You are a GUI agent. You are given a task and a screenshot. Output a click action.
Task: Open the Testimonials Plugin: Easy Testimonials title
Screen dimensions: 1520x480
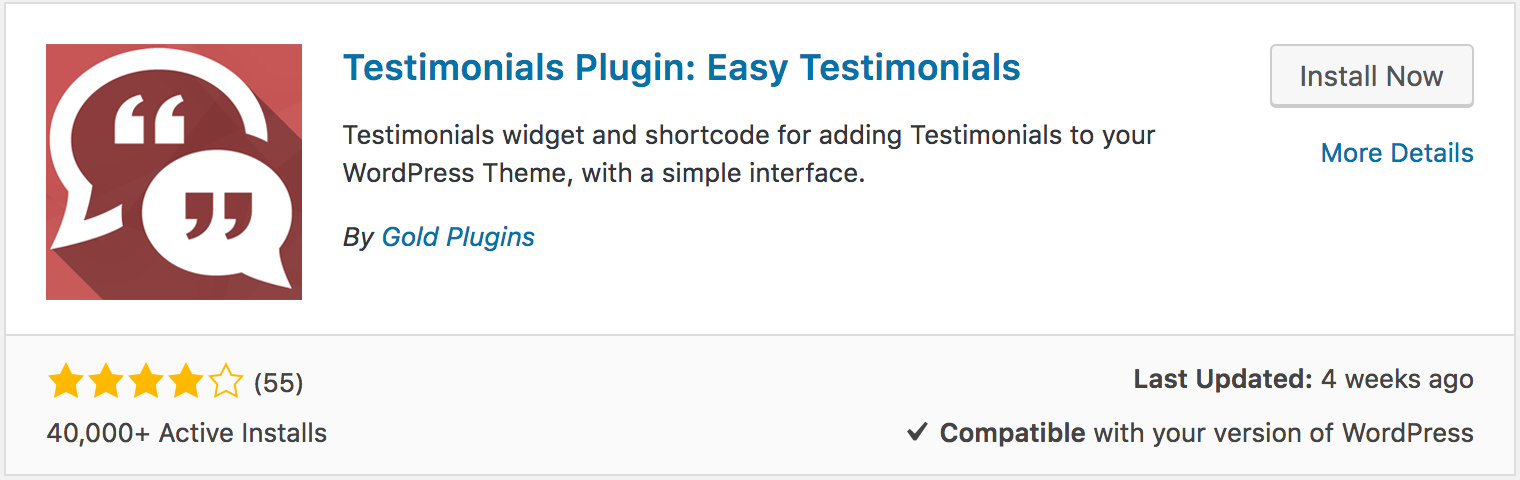coord(682,67)
